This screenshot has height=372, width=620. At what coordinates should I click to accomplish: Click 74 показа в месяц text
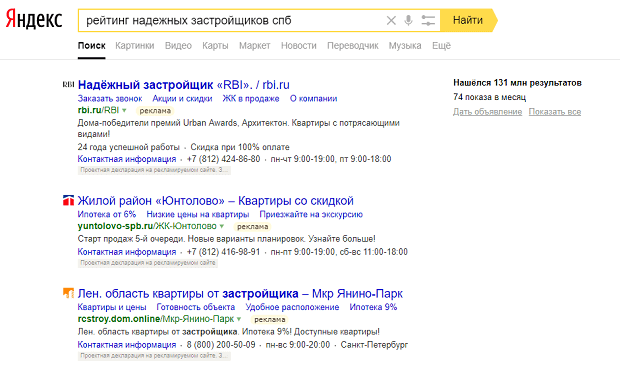pos(490,97)
